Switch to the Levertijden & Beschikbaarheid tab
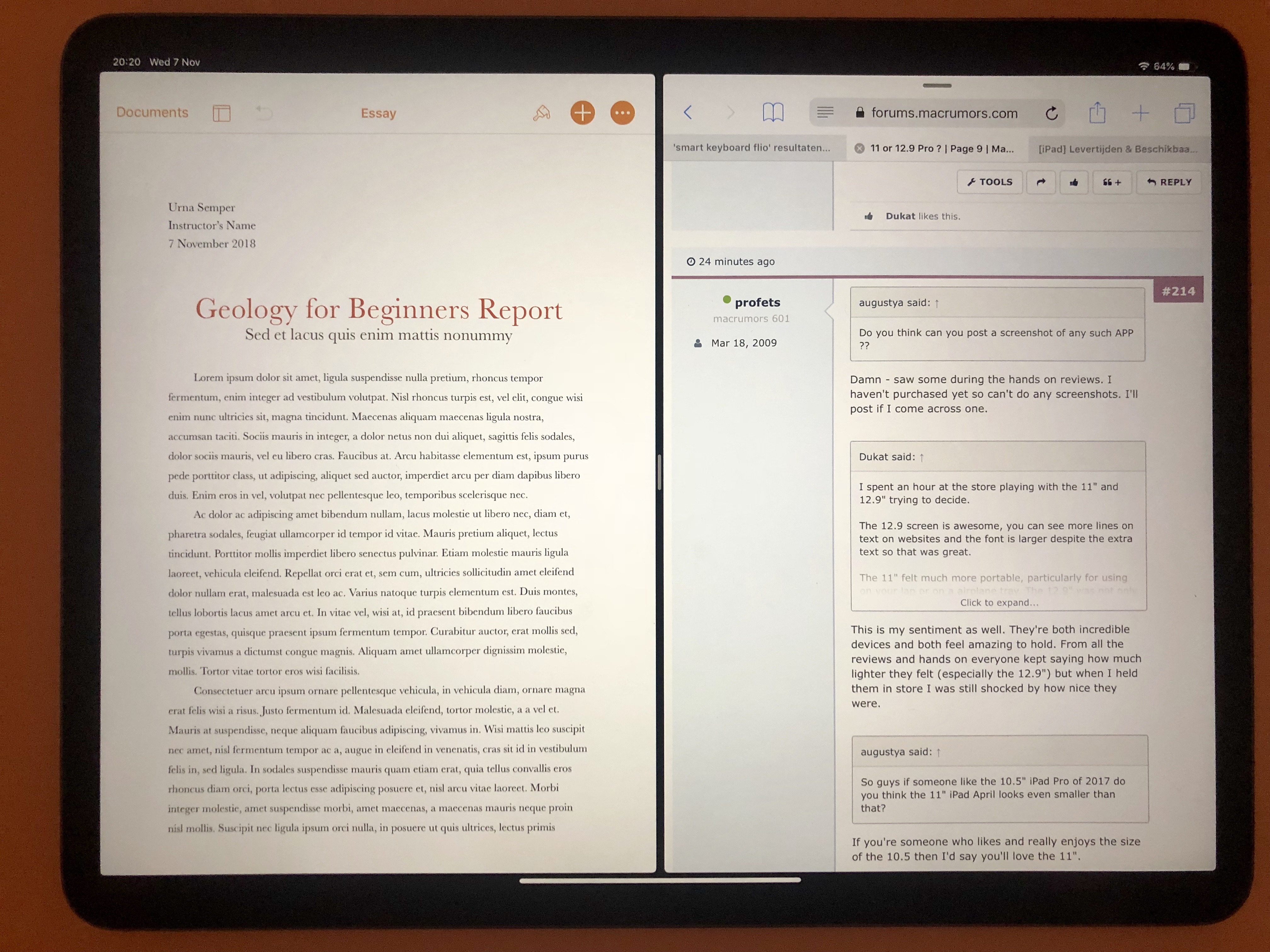This screenshot has height=952, width=1270. (x=1117, y=149)
